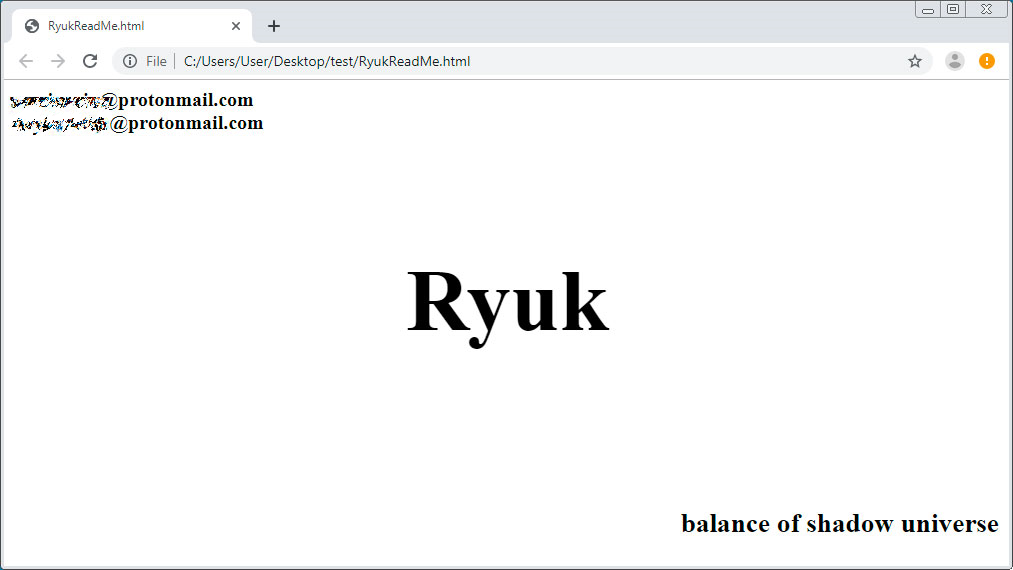The width and height of the screenshot is (1013, 570).
Task: Bookmark this page with the star icon
Action: 914,61
